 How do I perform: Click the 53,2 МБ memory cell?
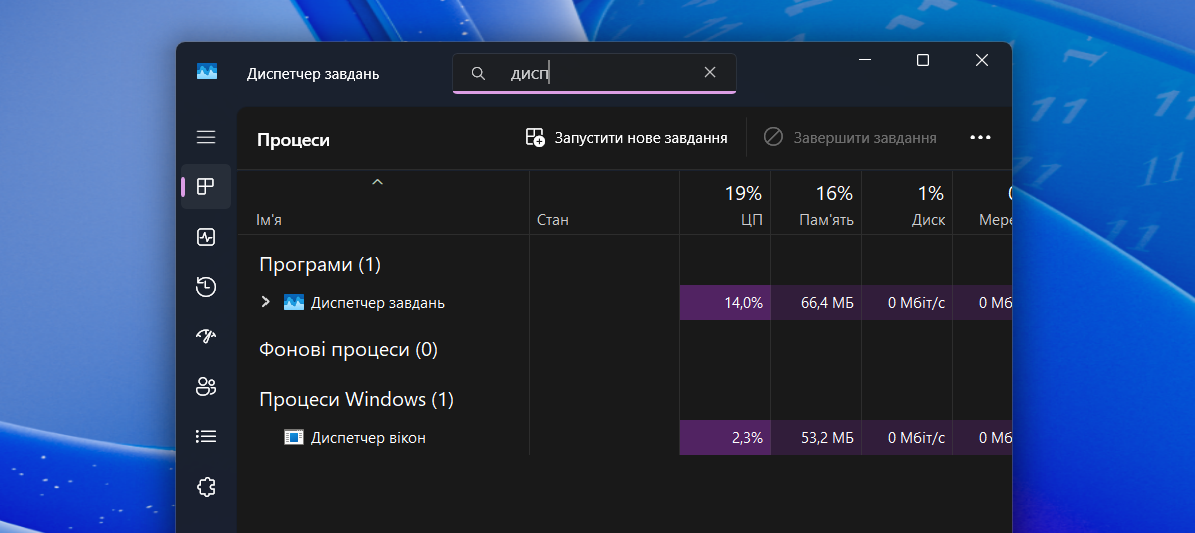point(816,438)
